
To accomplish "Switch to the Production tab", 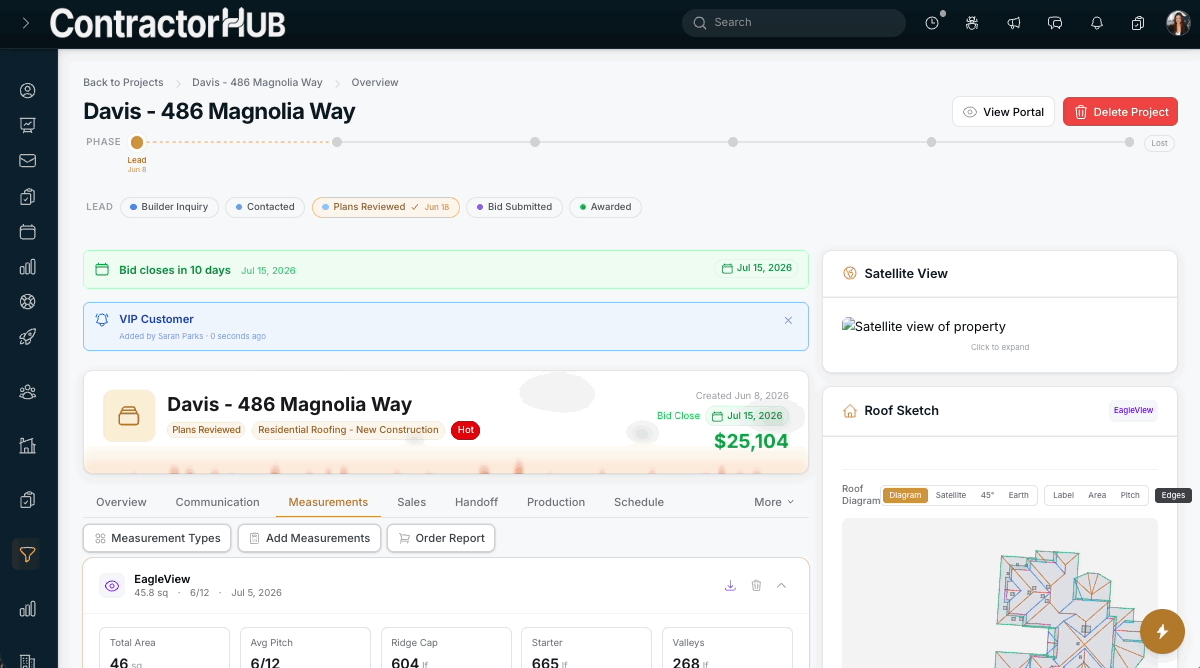I will click(556, 502).
